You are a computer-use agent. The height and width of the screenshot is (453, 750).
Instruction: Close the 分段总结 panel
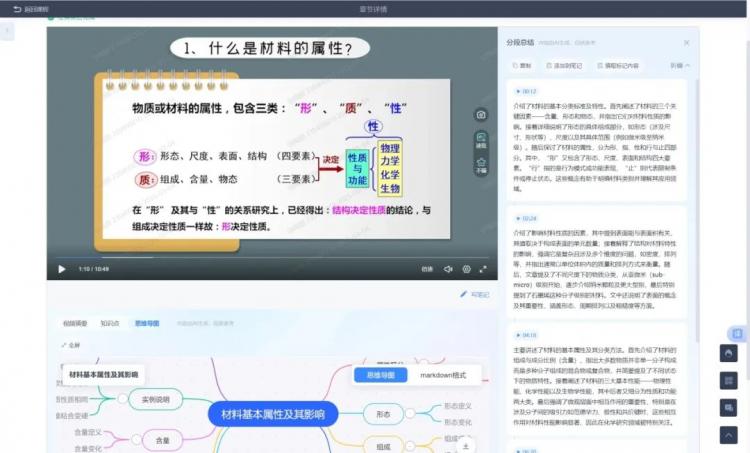(x=686, y=43)
